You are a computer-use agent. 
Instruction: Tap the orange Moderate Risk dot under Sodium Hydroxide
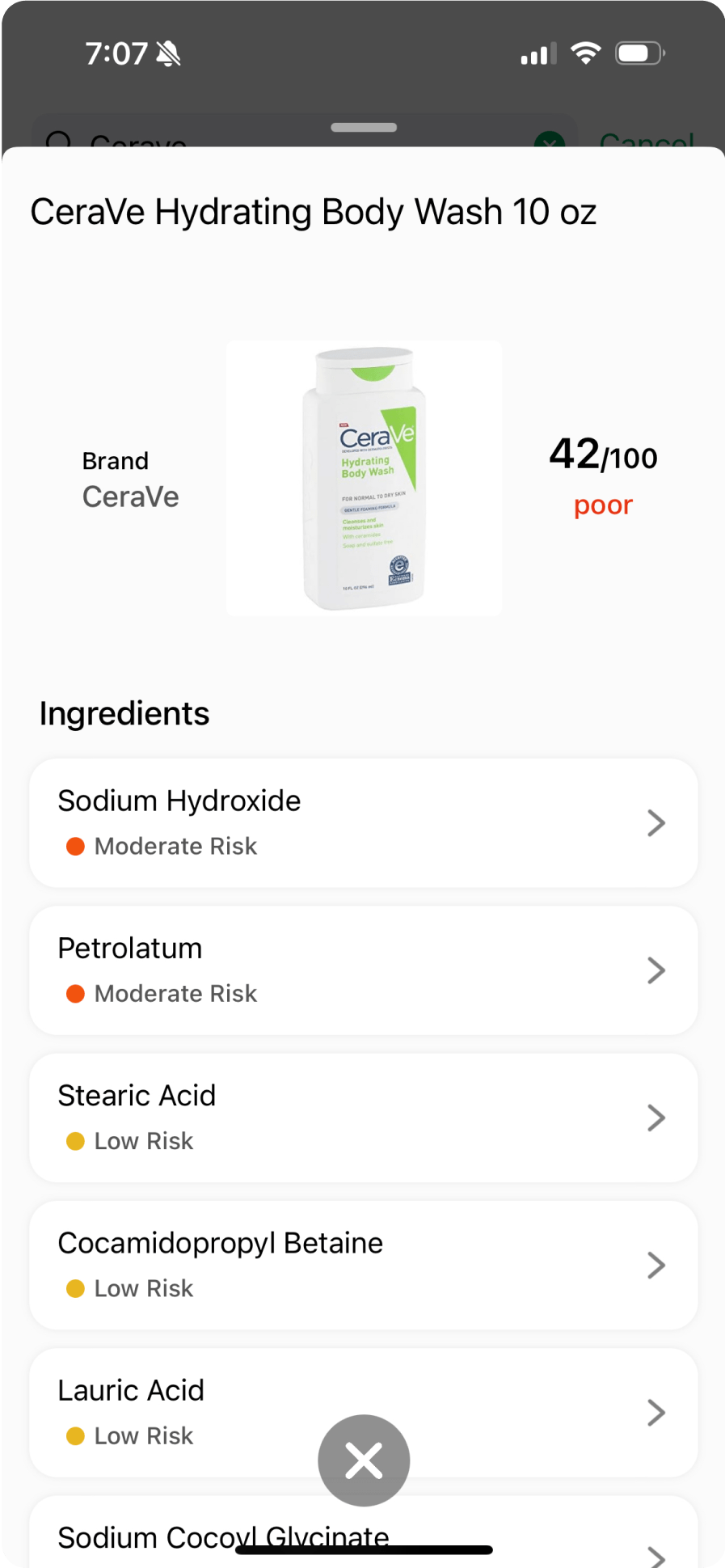coord(75,847)
